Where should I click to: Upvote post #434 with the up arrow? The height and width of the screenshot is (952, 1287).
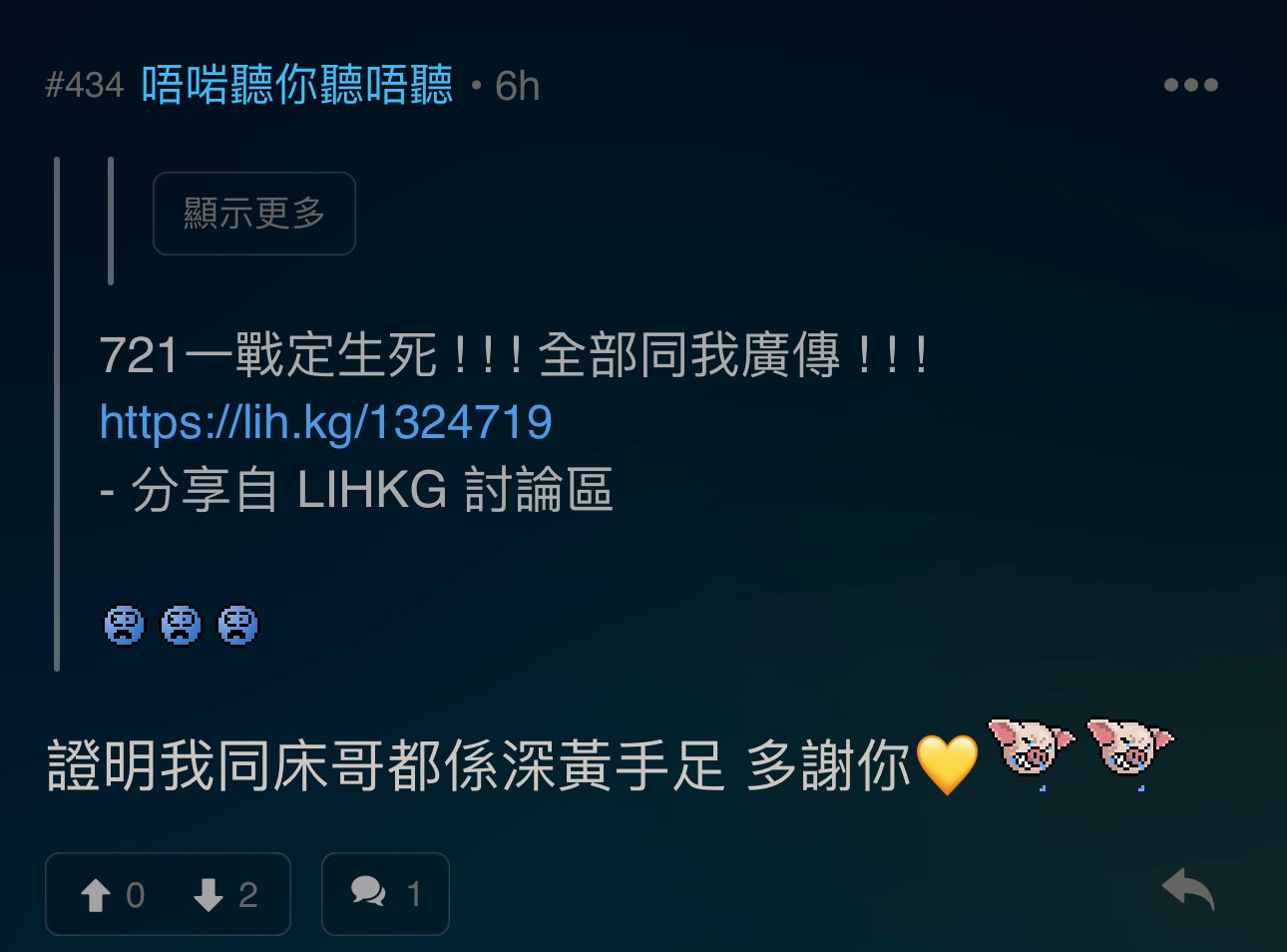[x=96, y=895]
